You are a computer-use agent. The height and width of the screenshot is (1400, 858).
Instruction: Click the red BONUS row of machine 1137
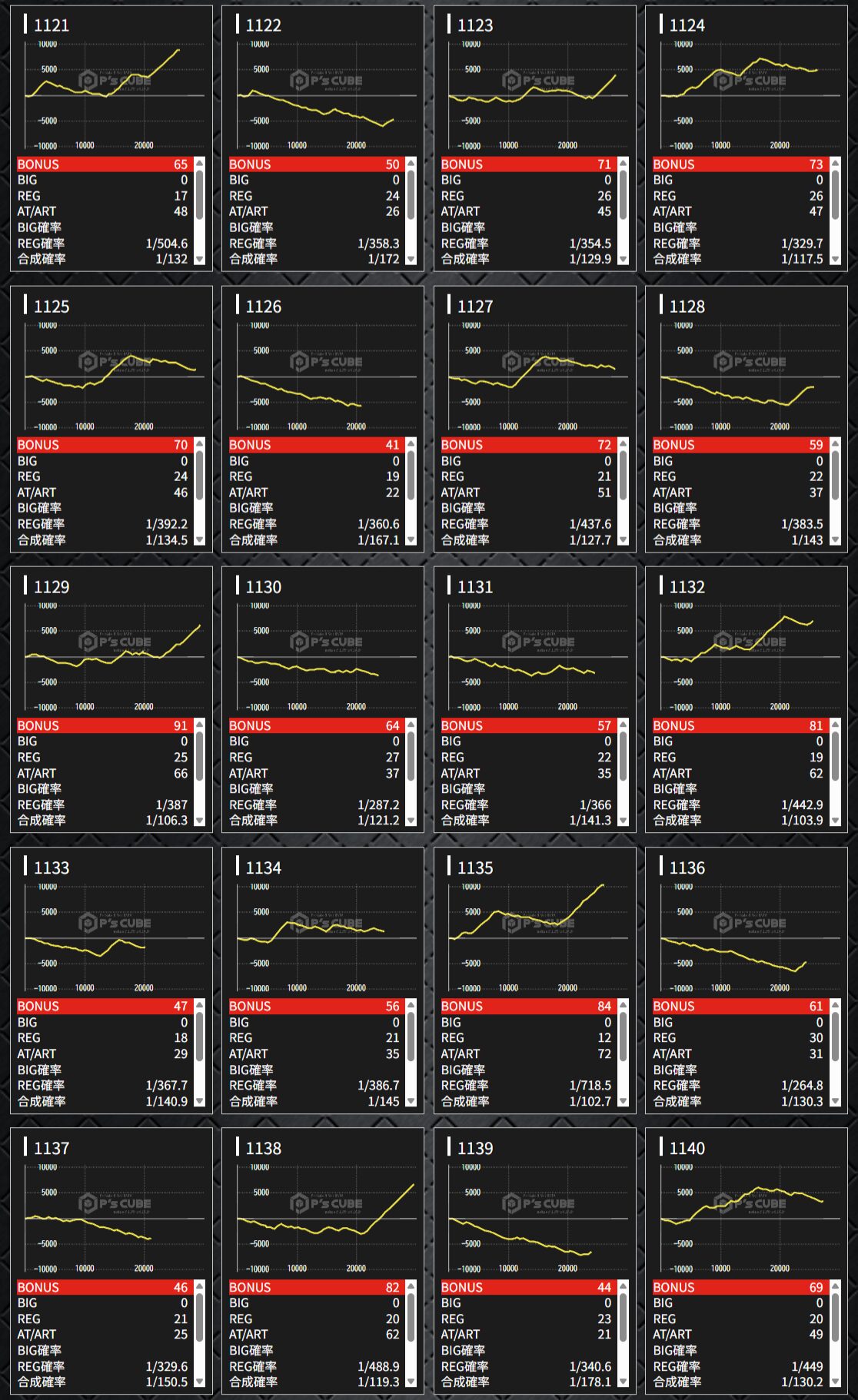point(102,1287)
